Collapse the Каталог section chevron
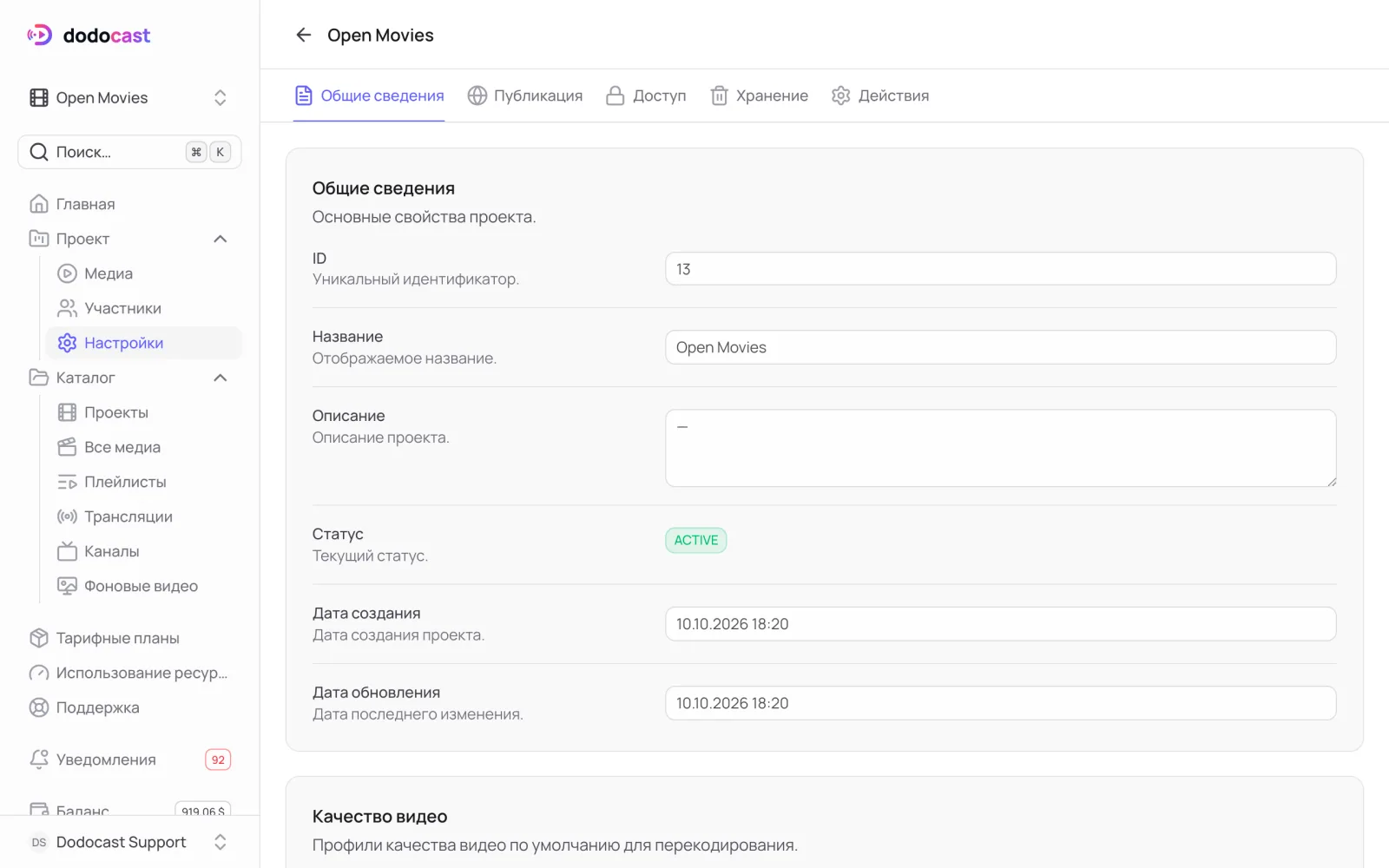Image resolution: width=1389 pixels, height=868 pixels. pos(221,378)
